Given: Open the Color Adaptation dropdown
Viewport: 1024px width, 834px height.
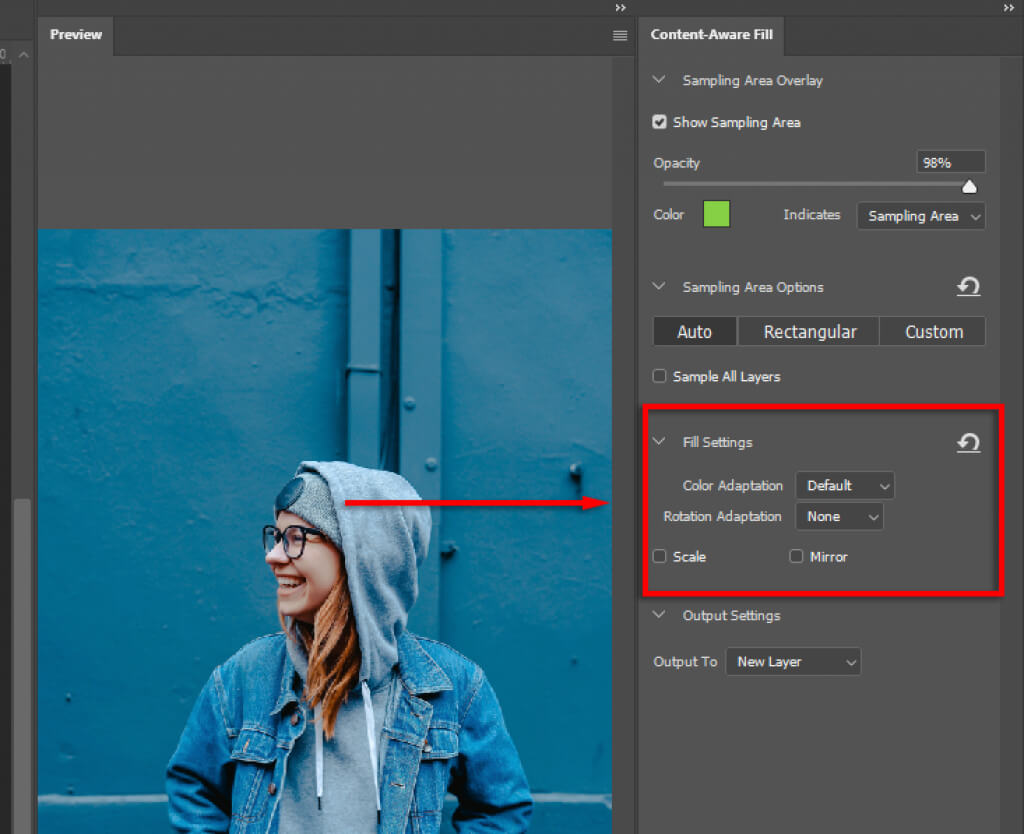Looking at the screenshot, I should pos(844,486).
